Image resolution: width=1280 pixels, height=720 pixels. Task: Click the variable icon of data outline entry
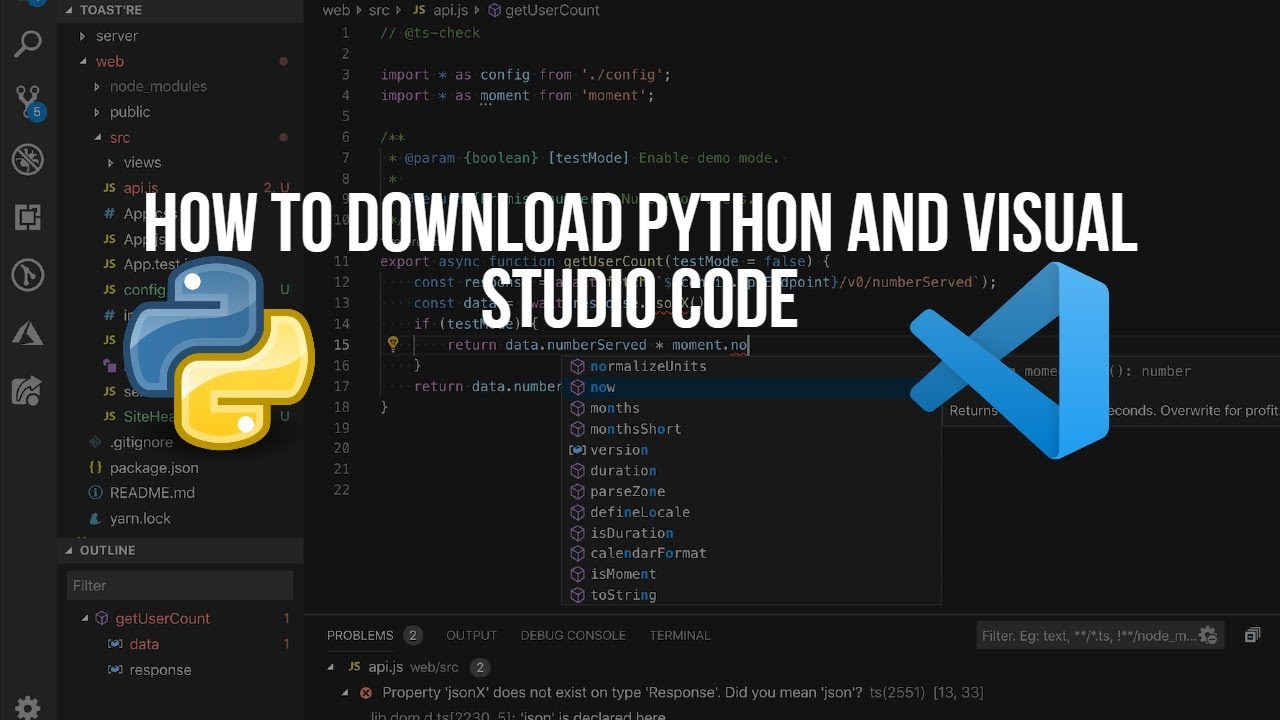[115, 644]
